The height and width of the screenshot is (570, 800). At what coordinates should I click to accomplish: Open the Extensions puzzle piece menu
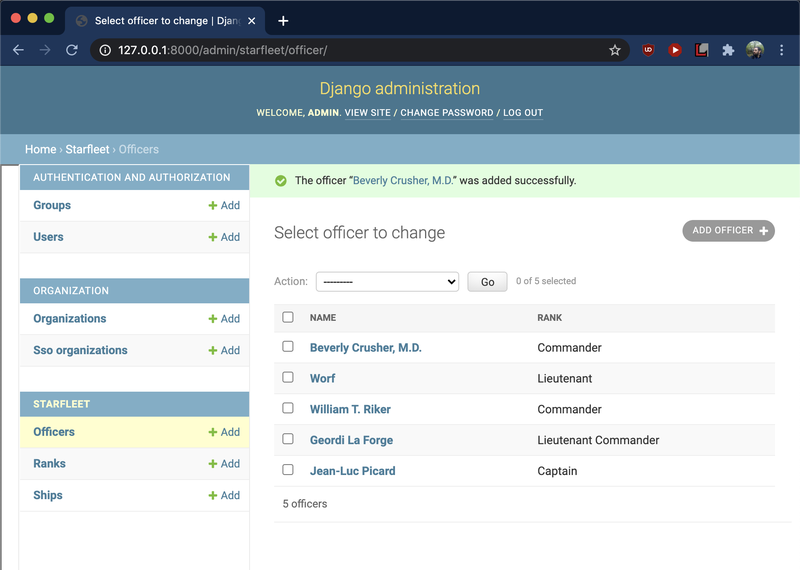point(728,50)
